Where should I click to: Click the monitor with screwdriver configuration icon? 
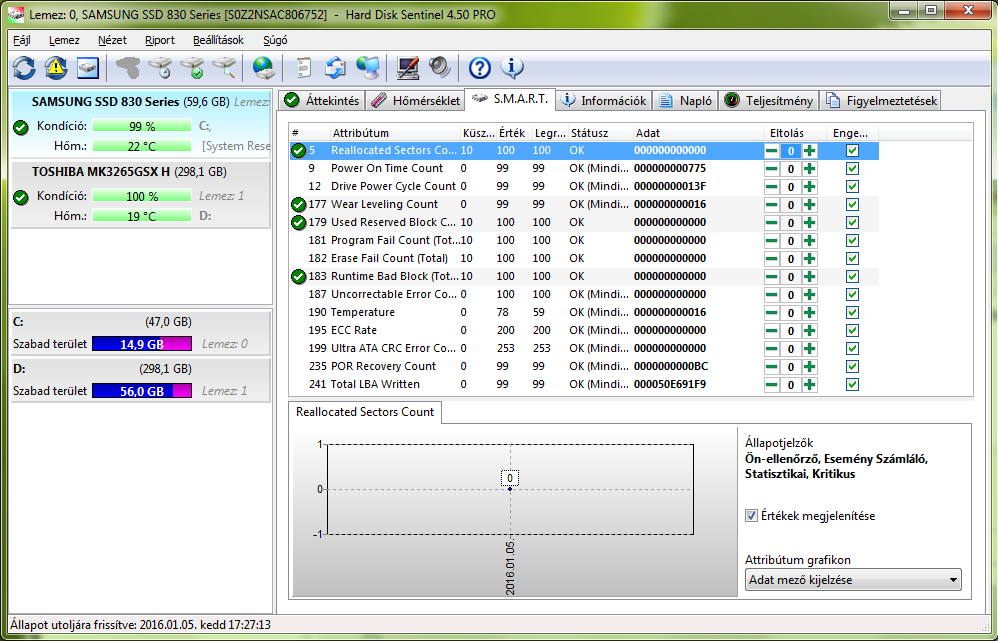tap(407, 67)
